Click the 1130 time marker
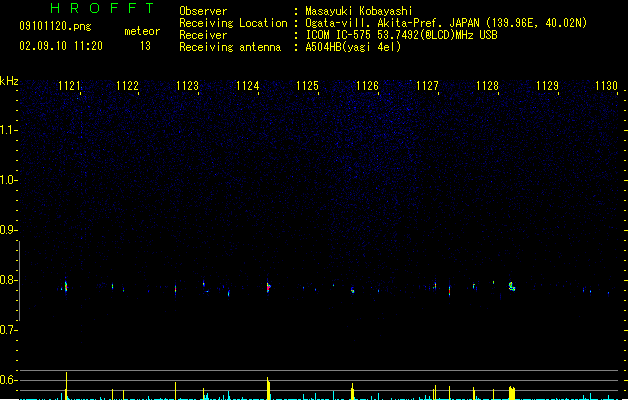The height and width of the screenshot is (400, 629). (607, 86)
